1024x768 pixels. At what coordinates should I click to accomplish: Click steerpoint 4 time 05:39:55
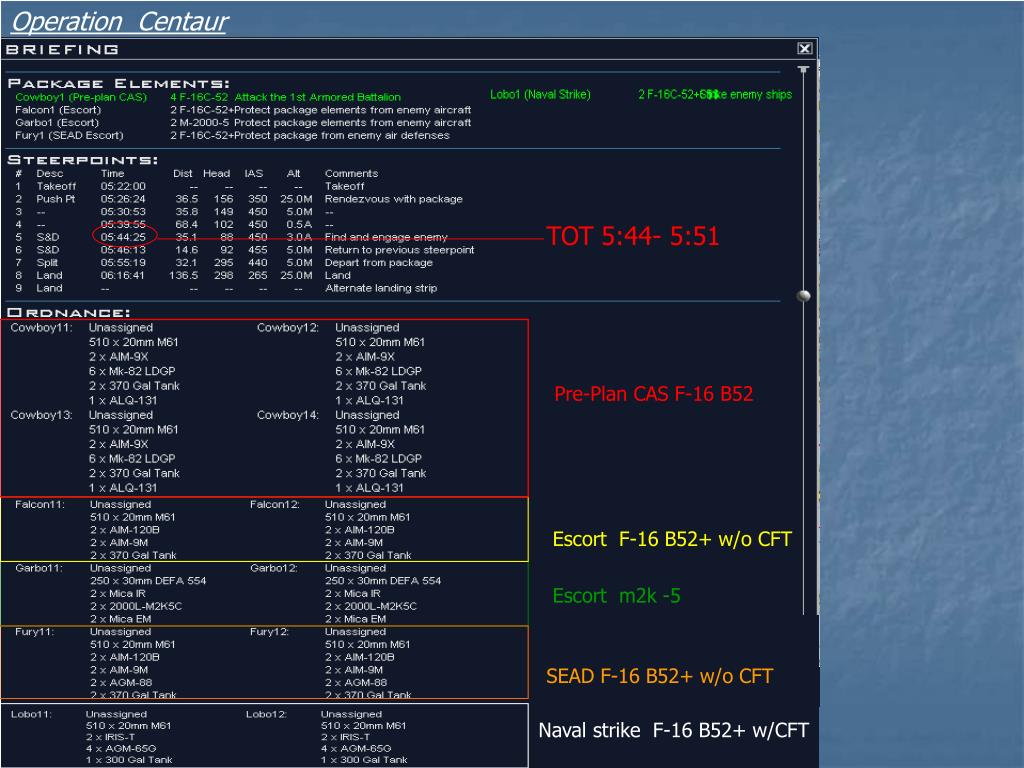point(123,224)
